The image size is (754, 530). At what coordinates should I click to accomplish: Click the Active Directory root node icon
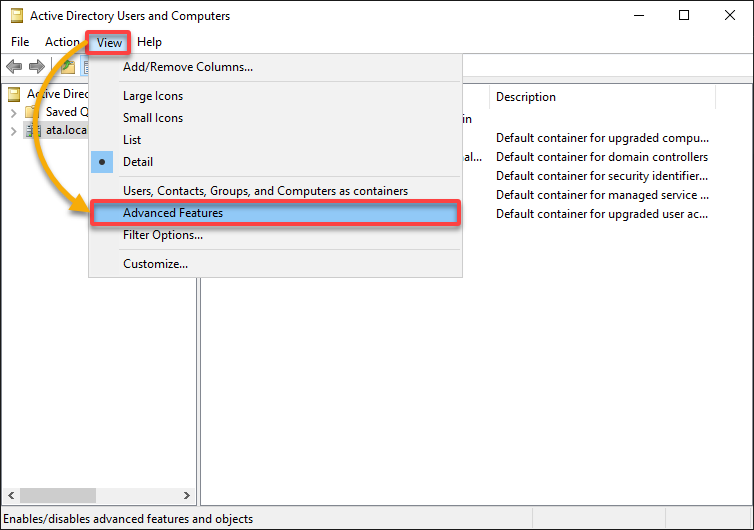14,94
